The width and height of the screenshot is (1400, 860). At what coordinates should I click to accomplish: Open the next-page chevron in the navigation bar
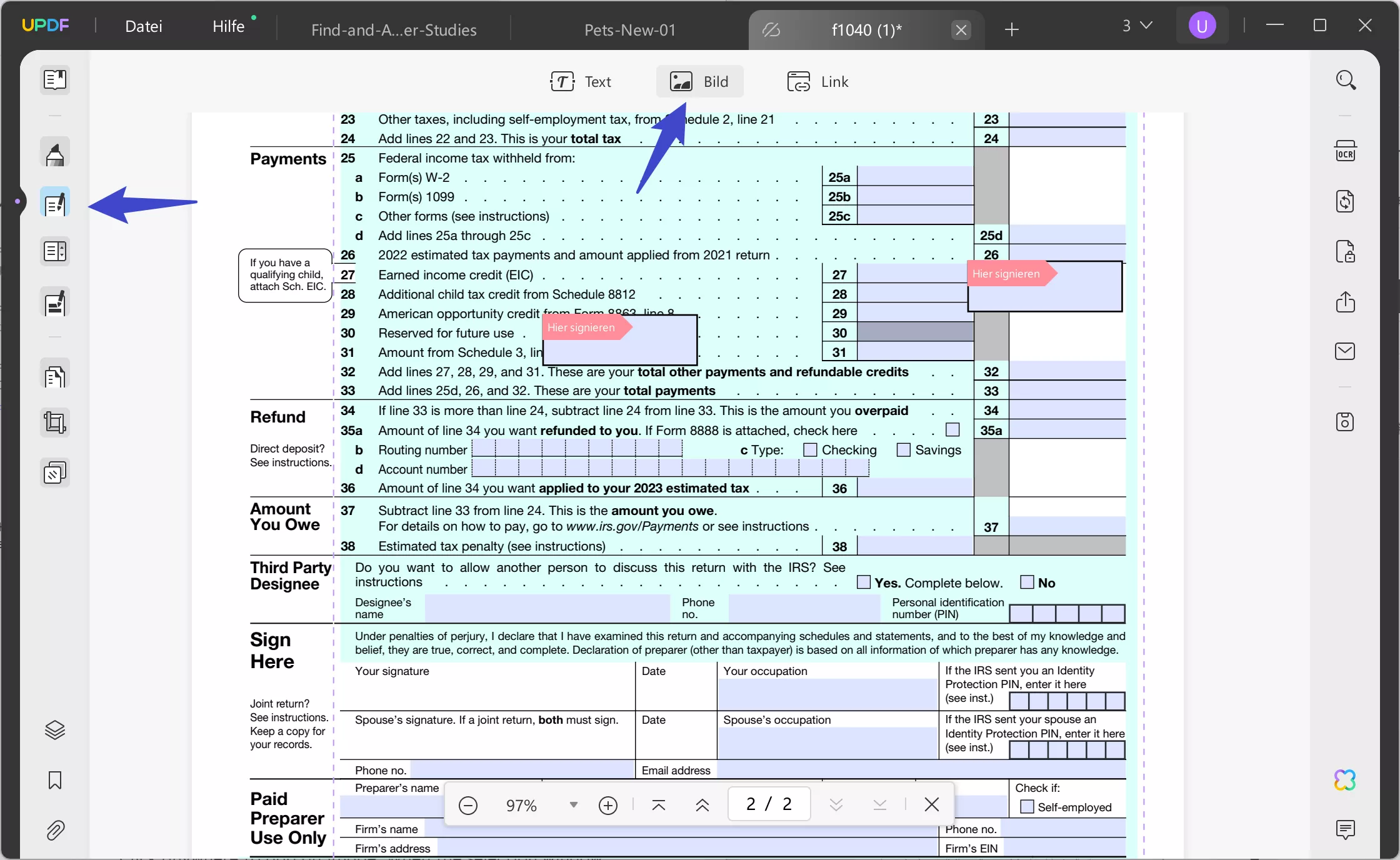(836, 805)
